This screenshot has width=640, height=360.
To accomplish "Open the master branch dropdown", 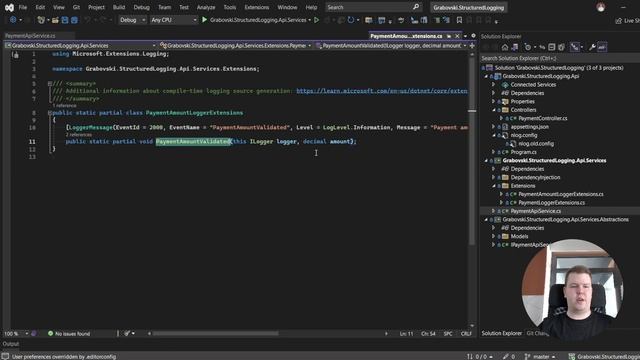I will [x=540, y=356].
